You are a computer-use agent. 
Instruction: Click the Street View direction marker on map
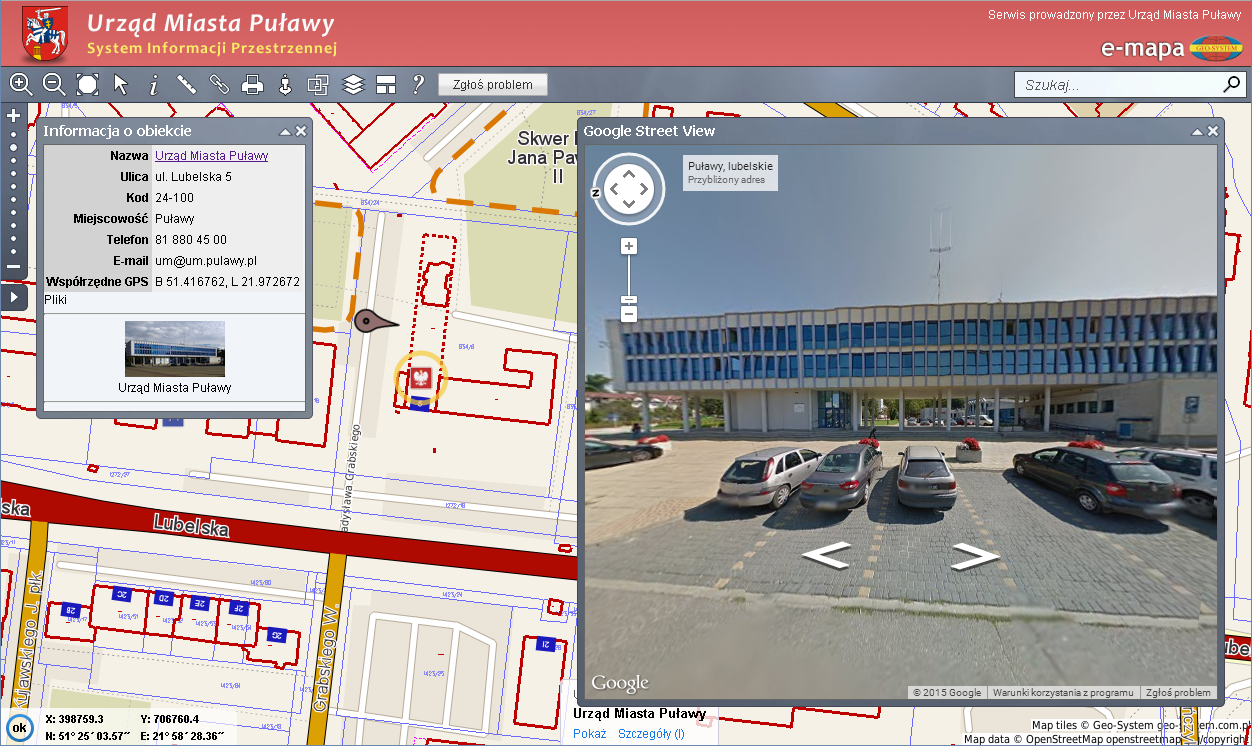click(374, 322)
